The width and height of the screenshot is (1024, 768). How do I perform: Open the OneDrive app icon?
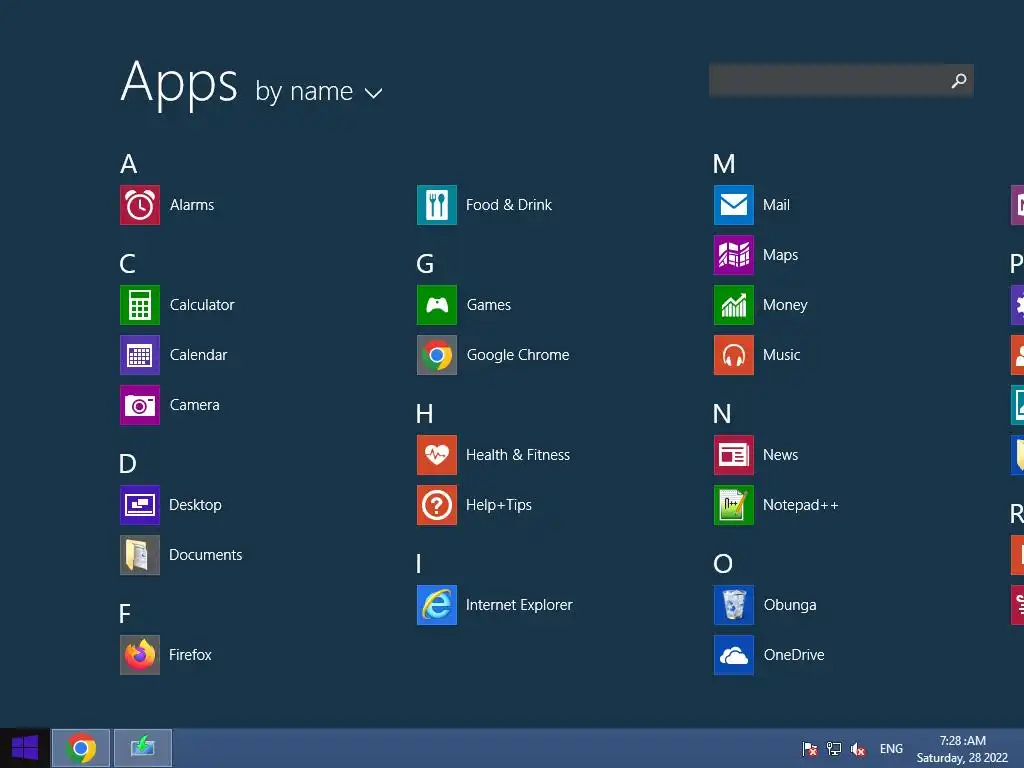click(x=734, y=655)
